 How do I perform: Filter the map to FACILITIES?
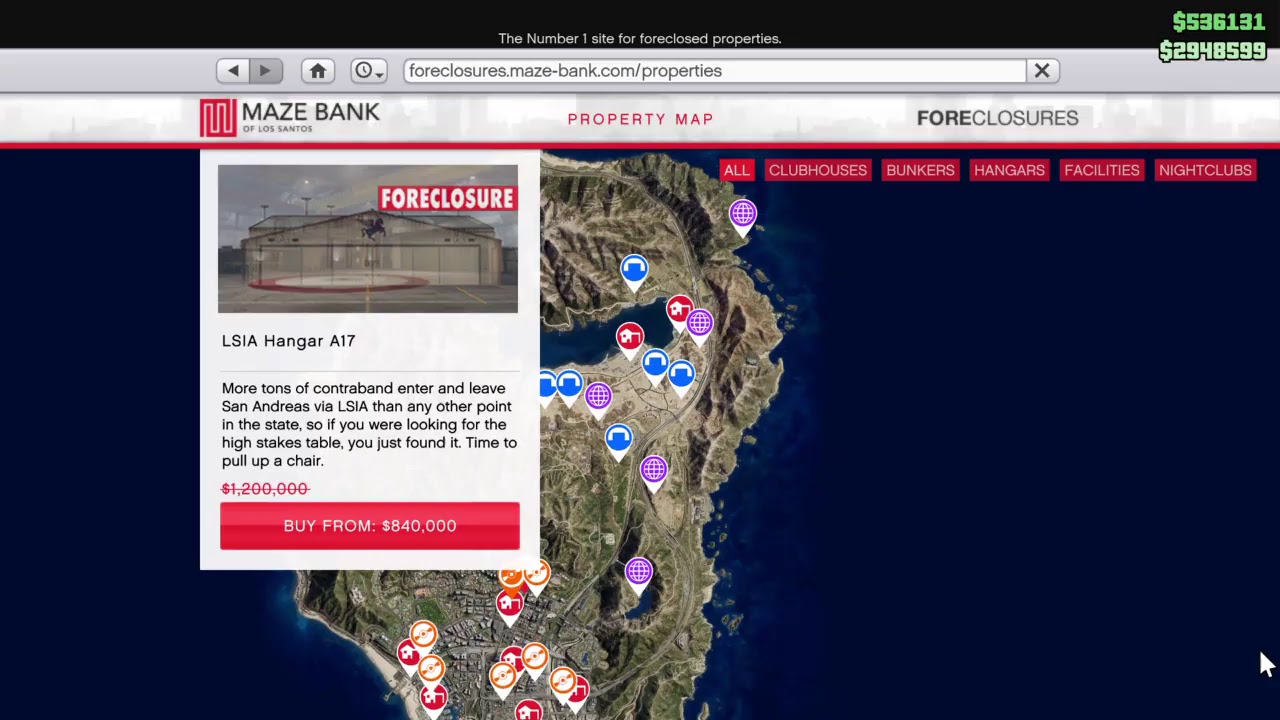point(1102,170)
